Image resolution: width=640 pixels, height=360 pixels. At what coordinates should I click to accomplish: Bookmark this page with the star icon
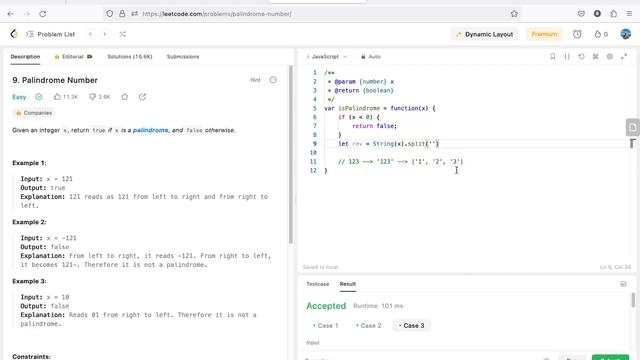click(514, 14)
